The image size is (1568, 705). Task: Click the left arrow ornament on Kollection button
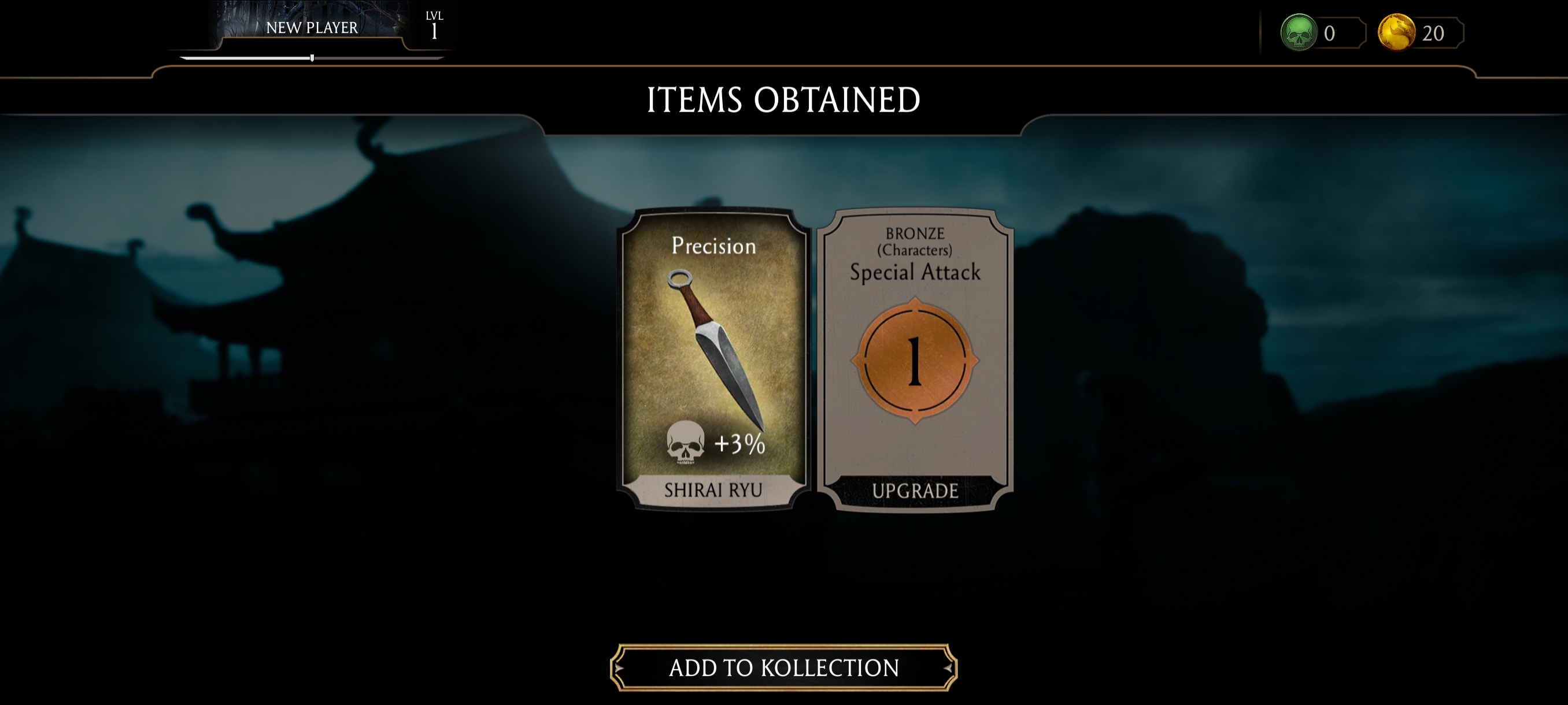point(620,667)
